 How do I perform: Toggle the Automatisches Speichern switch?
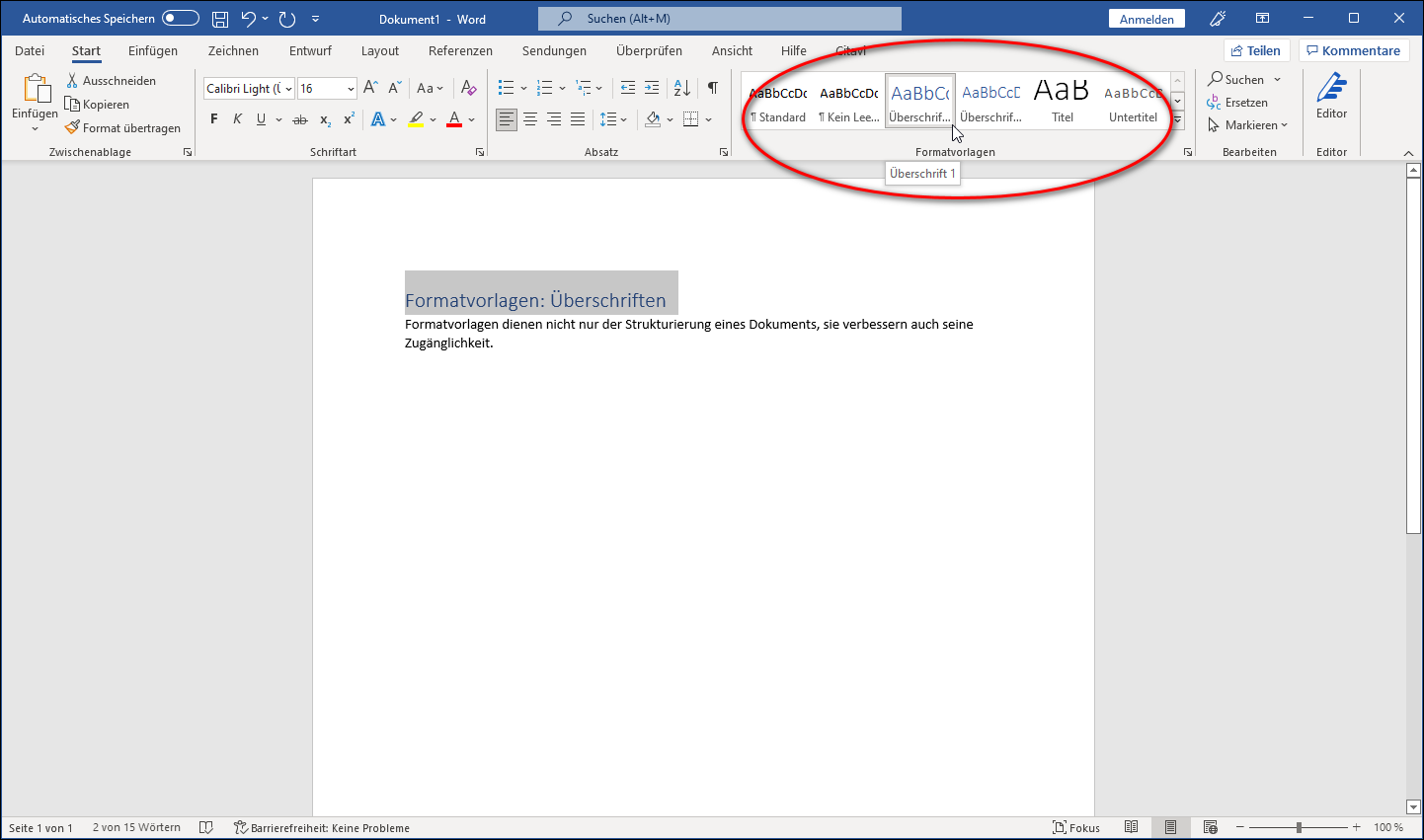[181, 19]
